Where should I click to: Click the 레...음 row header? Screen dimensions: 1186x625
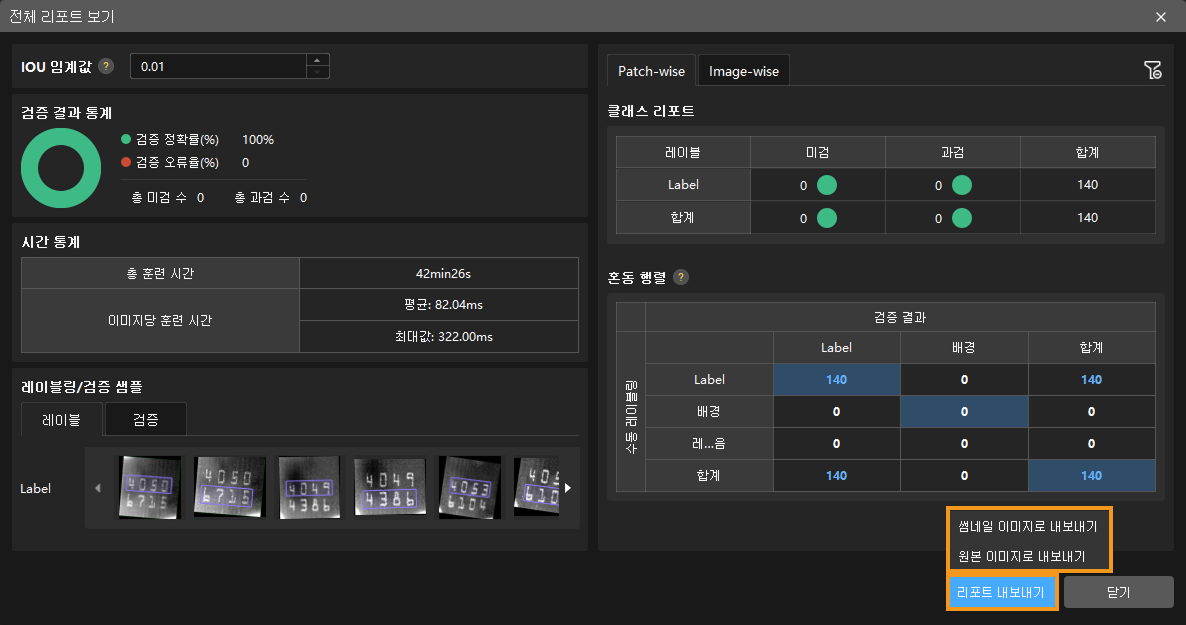pos(709,443)
